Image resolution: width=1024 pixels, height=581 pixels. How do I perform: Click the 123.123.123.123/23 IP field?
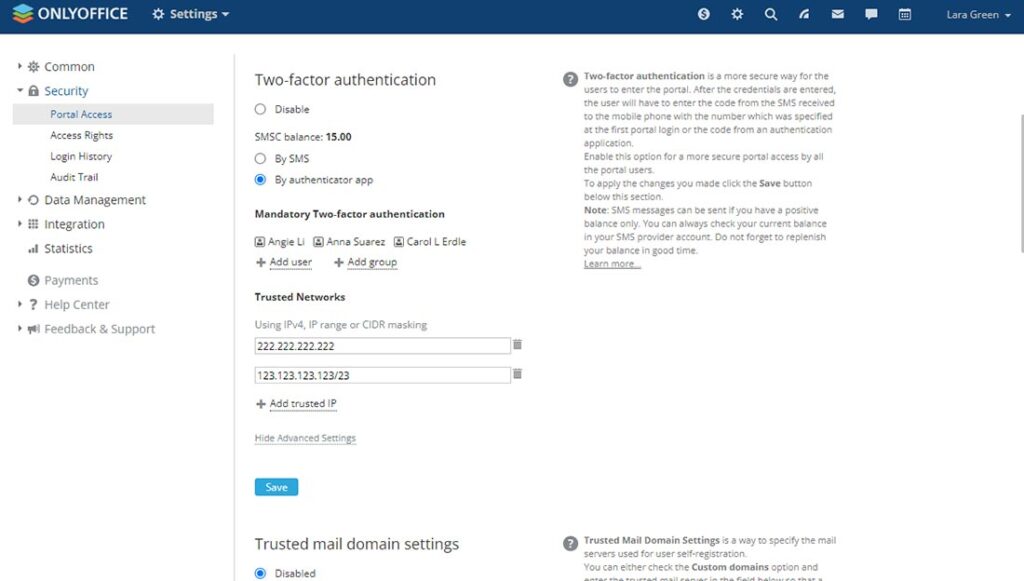[x=382, y=375]
